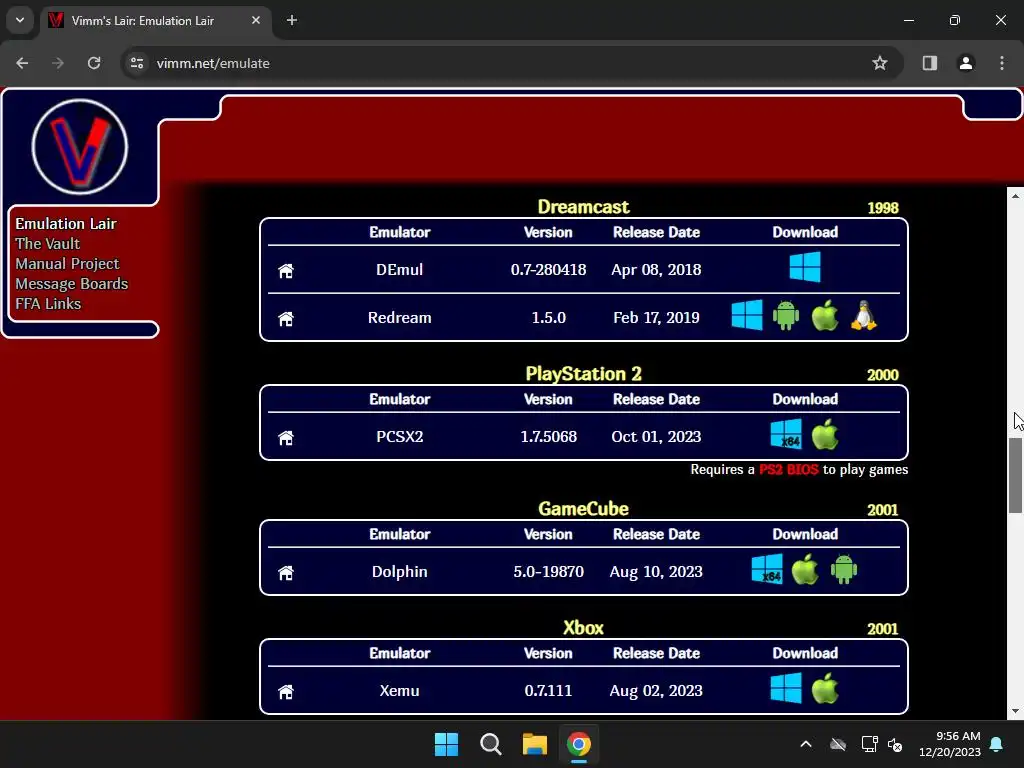
Task: Open the notifications bell in the tray
Action: pyautogui.click(x=997, y=744)
